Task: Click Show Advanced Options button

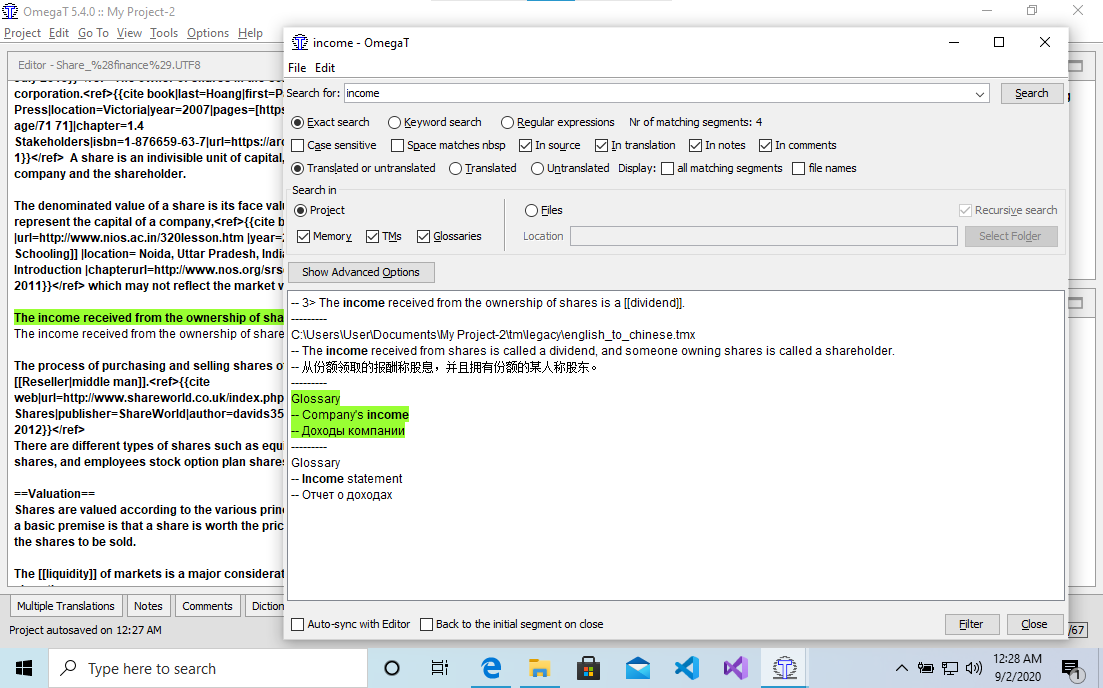Action: click(361, 272)
